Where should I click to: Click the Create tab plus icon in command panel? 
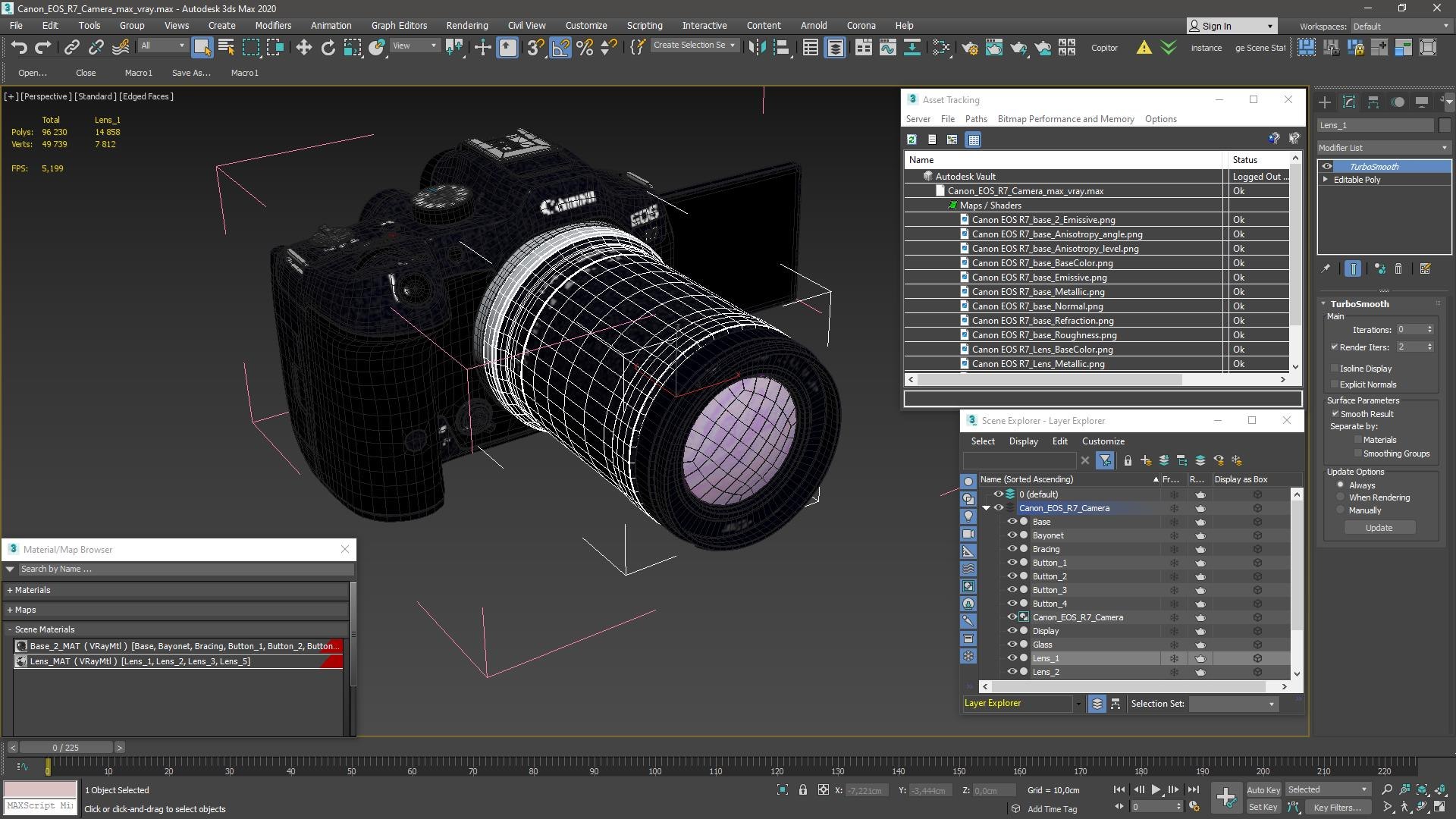coord(1325,102)
